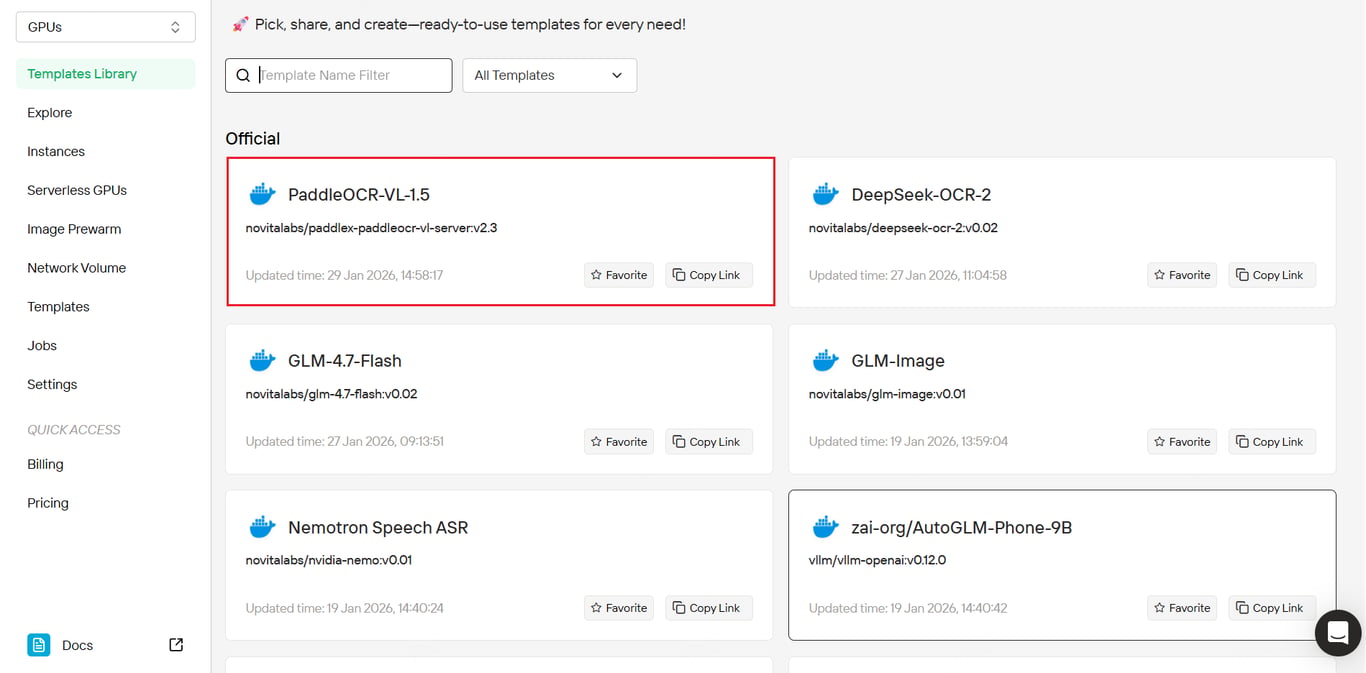Focus the Template Name Filter search field

coord(338,75)
